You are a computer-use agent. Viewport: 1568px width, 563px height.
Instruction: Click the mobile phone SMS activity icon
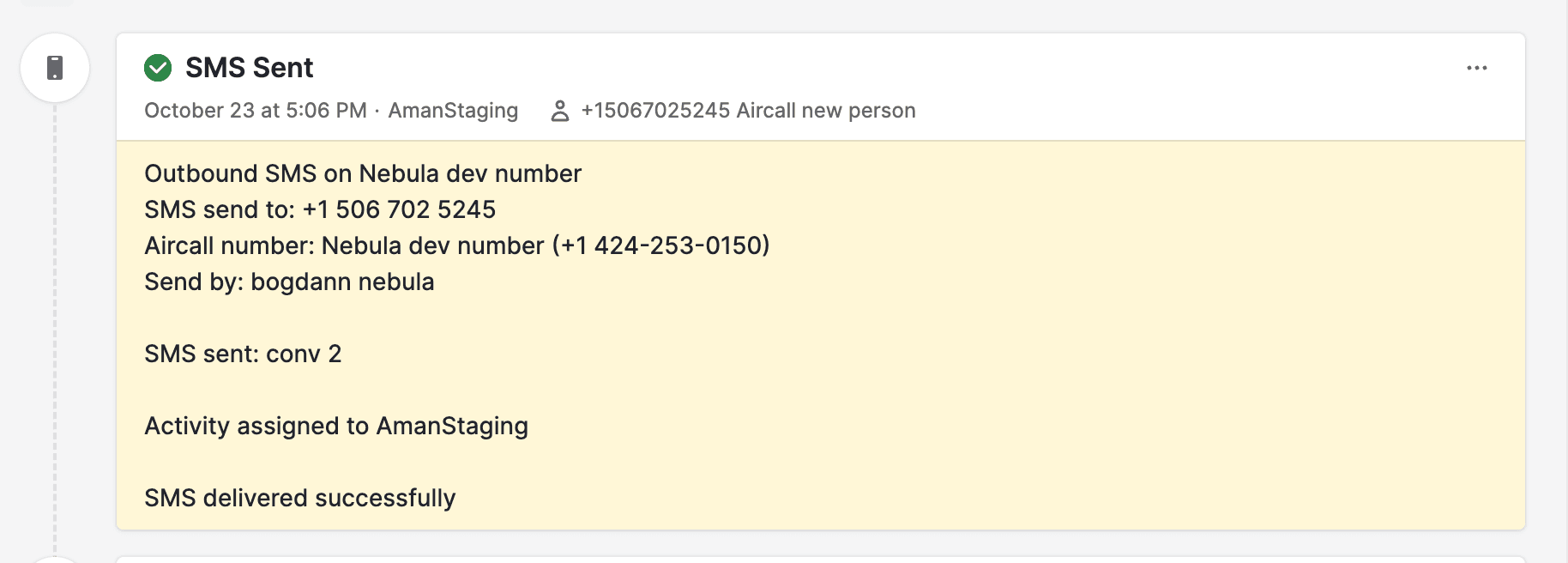coord(55,68)
